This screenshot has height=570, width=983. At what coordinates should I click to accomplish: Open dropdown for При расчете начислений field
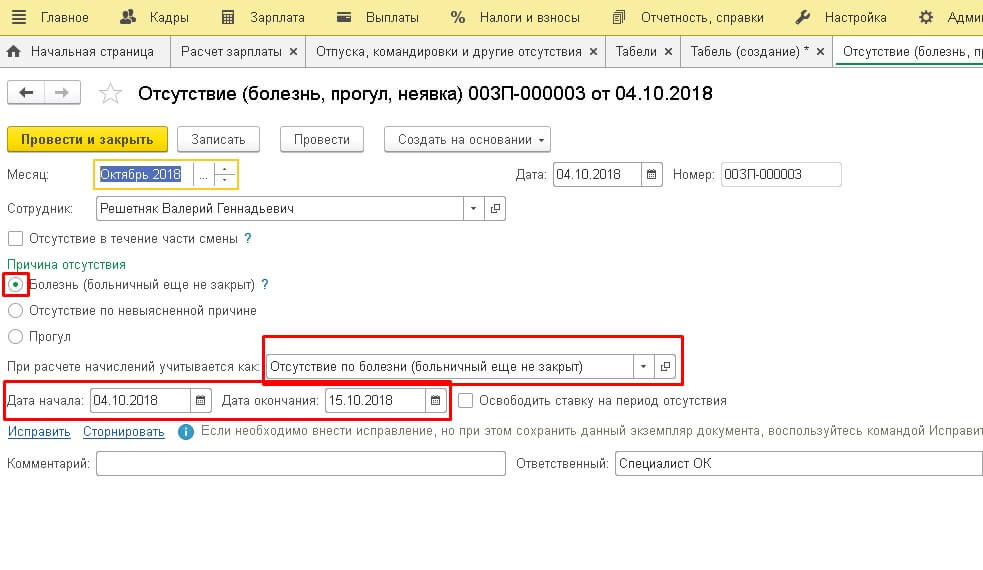(643, 367)
